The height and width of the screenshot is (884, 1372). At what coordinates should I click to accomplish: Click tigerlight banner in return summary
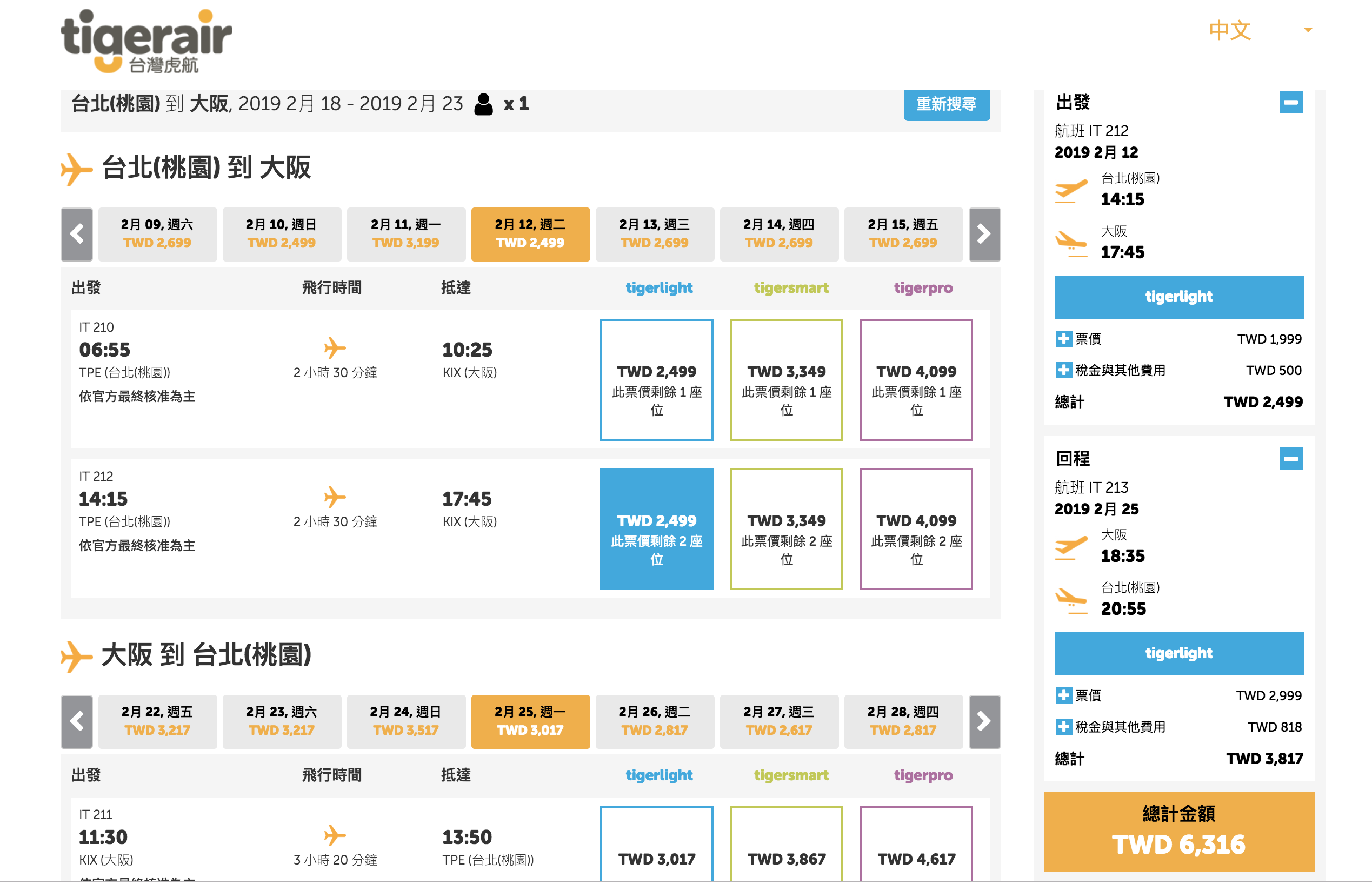[1179, 653]
